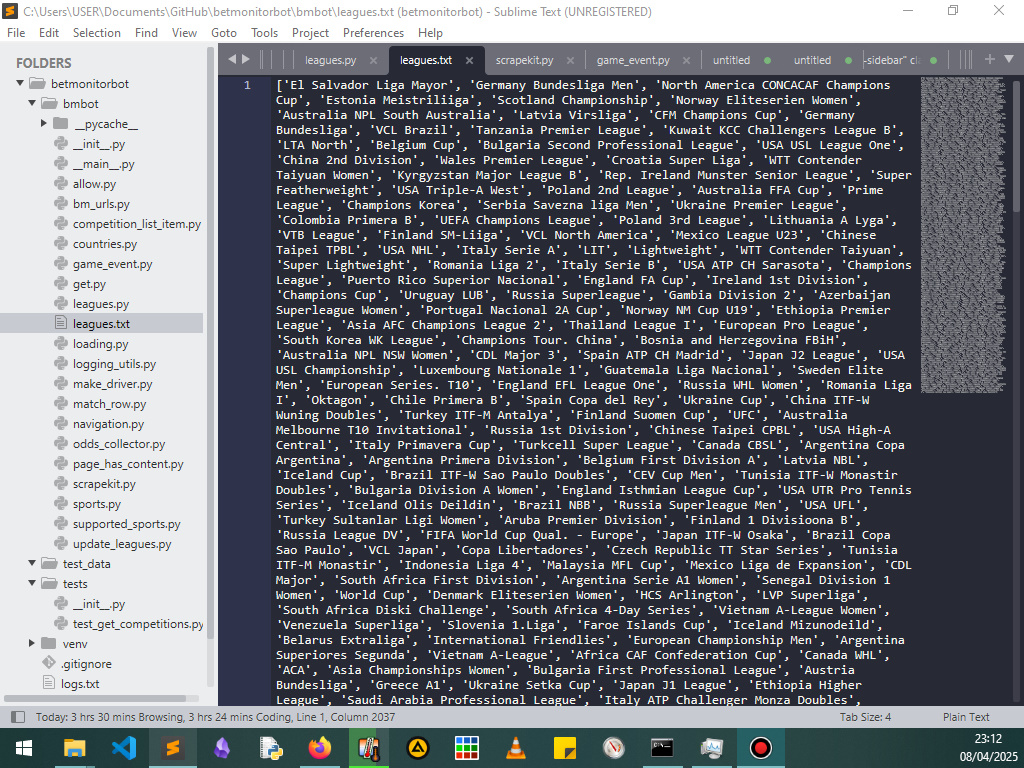1024x768 pixels.
Task: Click the forward navigation arrow above the editor
Action: [x=246, y=59]
